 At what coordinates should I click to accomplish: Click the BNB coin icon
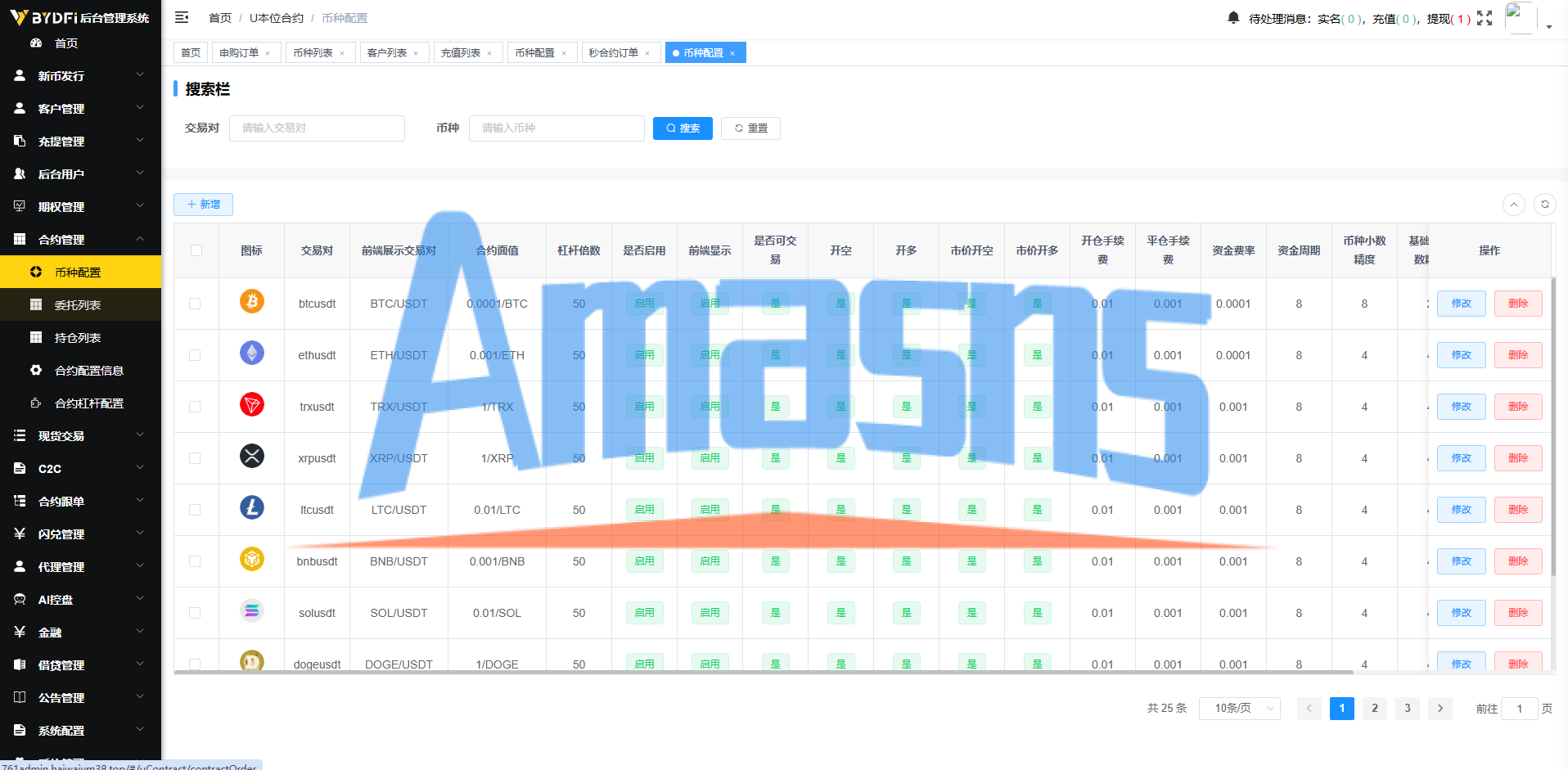click(252, 560)
